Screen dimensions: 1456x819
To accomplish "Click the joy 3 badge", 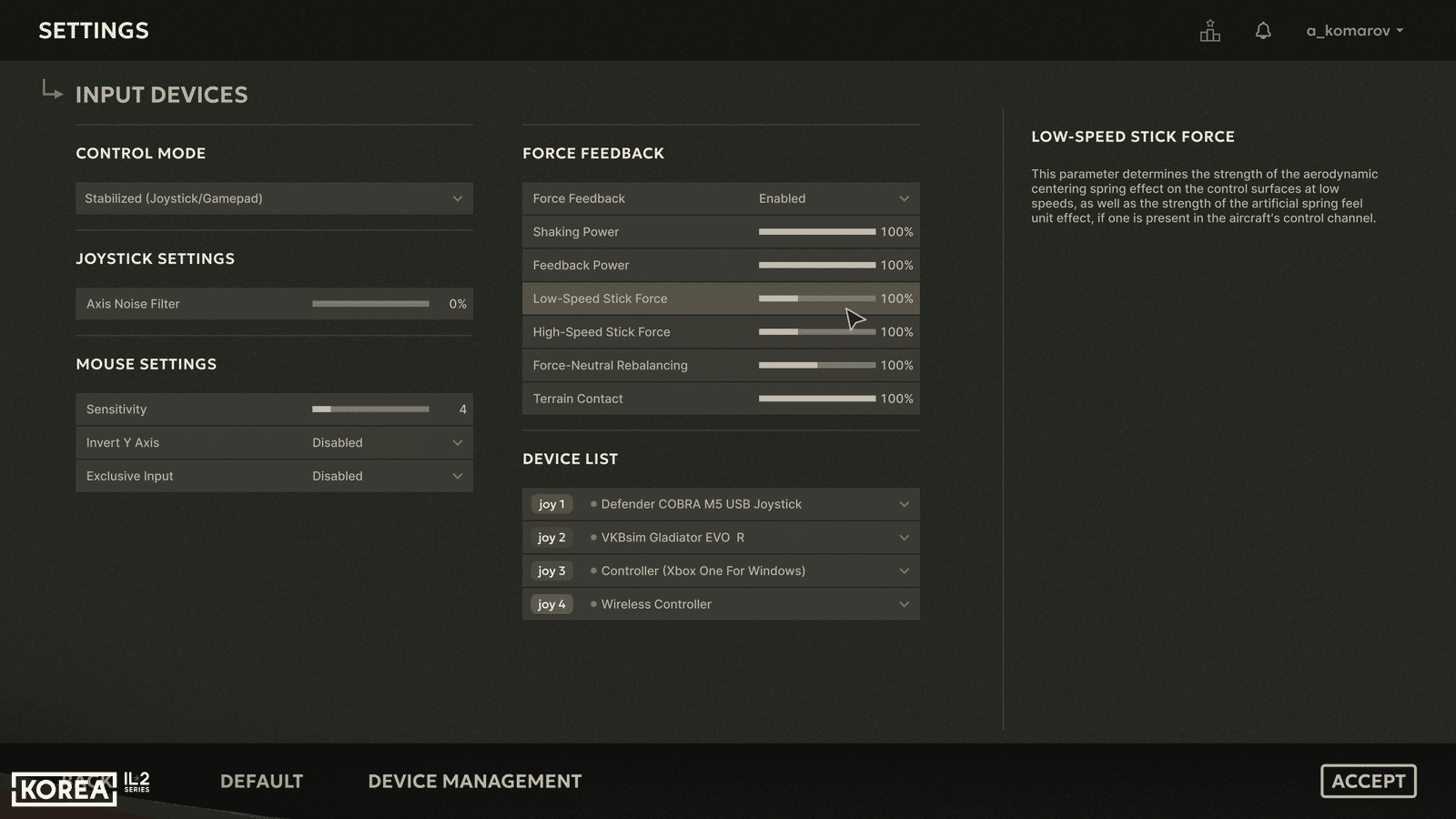I will [551, 571].
